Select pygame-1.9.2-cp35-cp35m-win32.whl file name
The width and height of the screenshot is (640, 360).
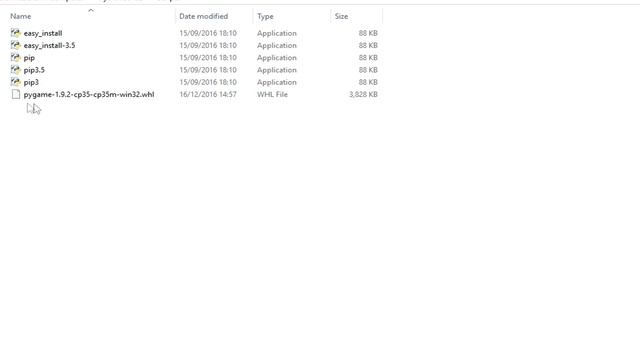(89, 94)
